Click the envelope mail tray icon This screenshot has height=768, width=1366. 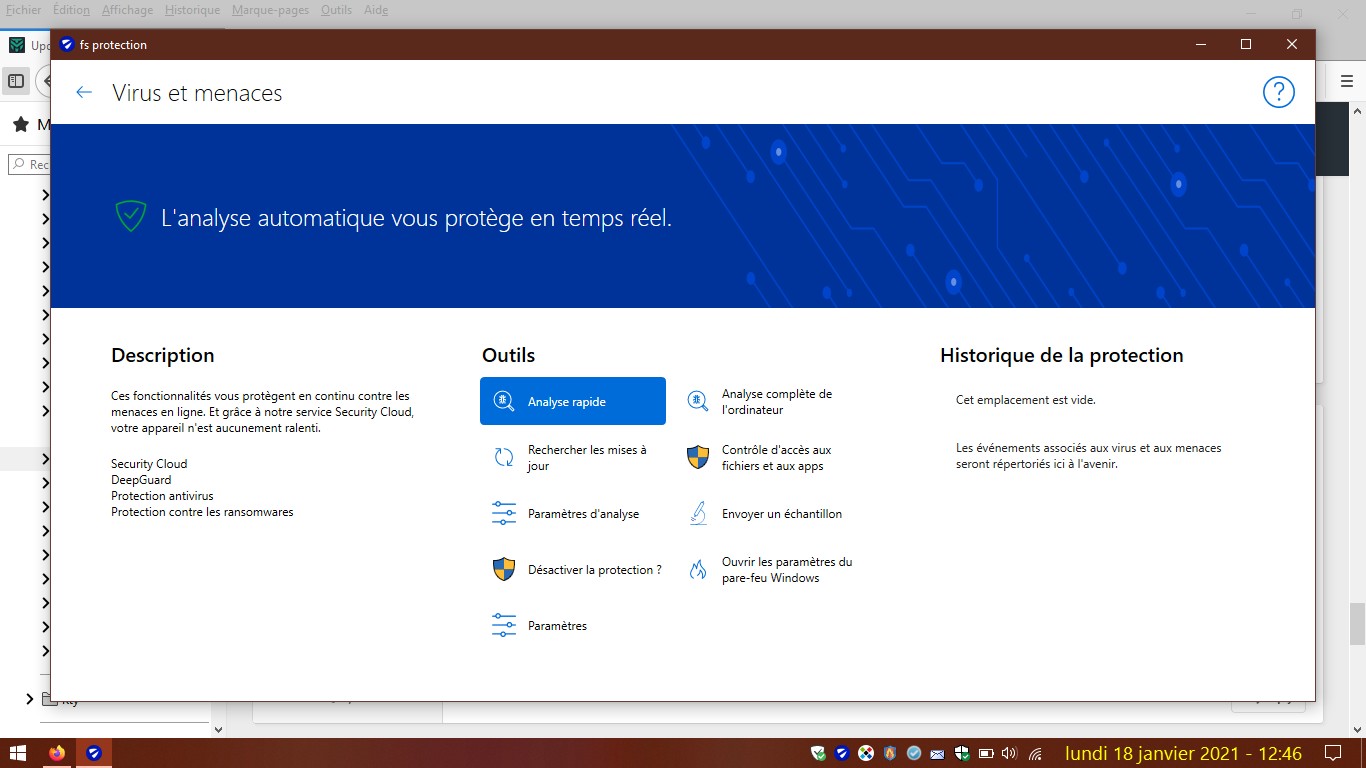click(938, 753)
